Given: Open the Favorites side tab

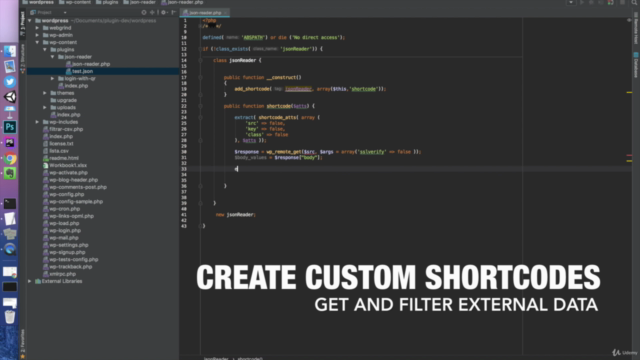Looking at the screenshot, I should point(22,344).
